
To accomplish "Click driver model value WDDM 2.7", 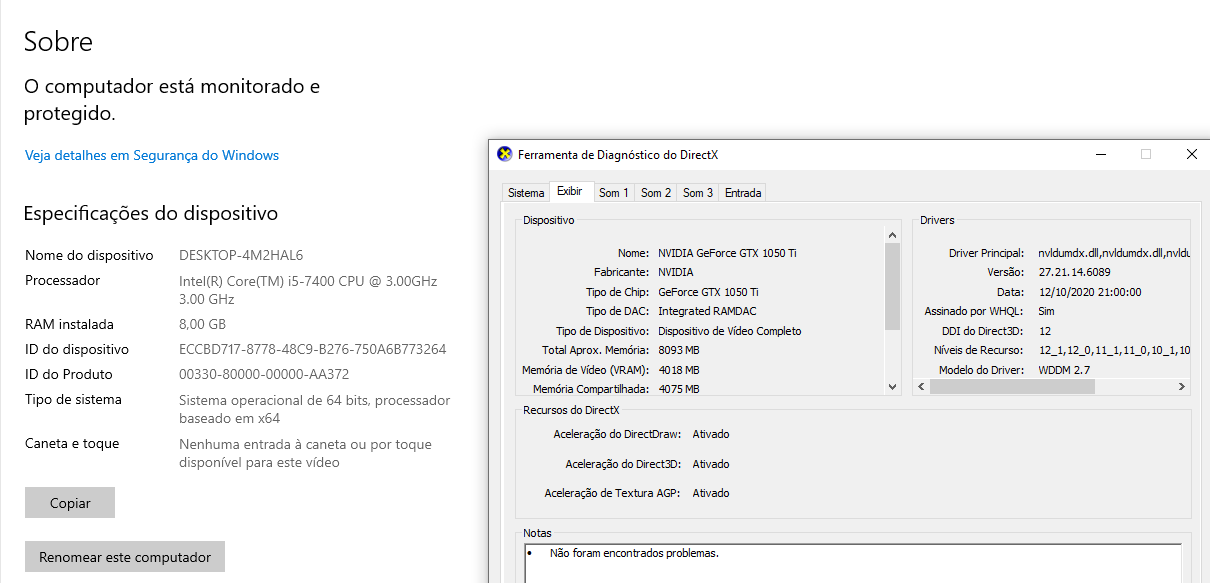I will (x=1065, y=370).
